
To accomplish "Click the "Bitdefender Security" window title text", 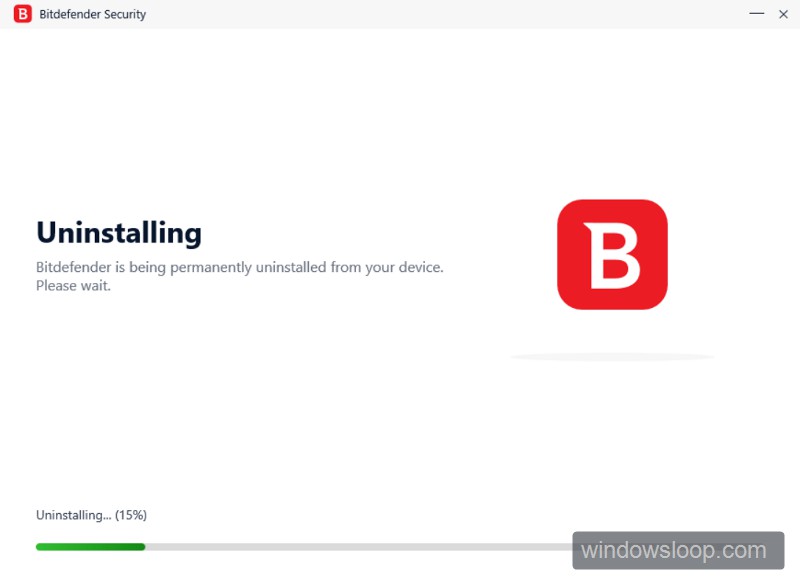I will (93, 15).
